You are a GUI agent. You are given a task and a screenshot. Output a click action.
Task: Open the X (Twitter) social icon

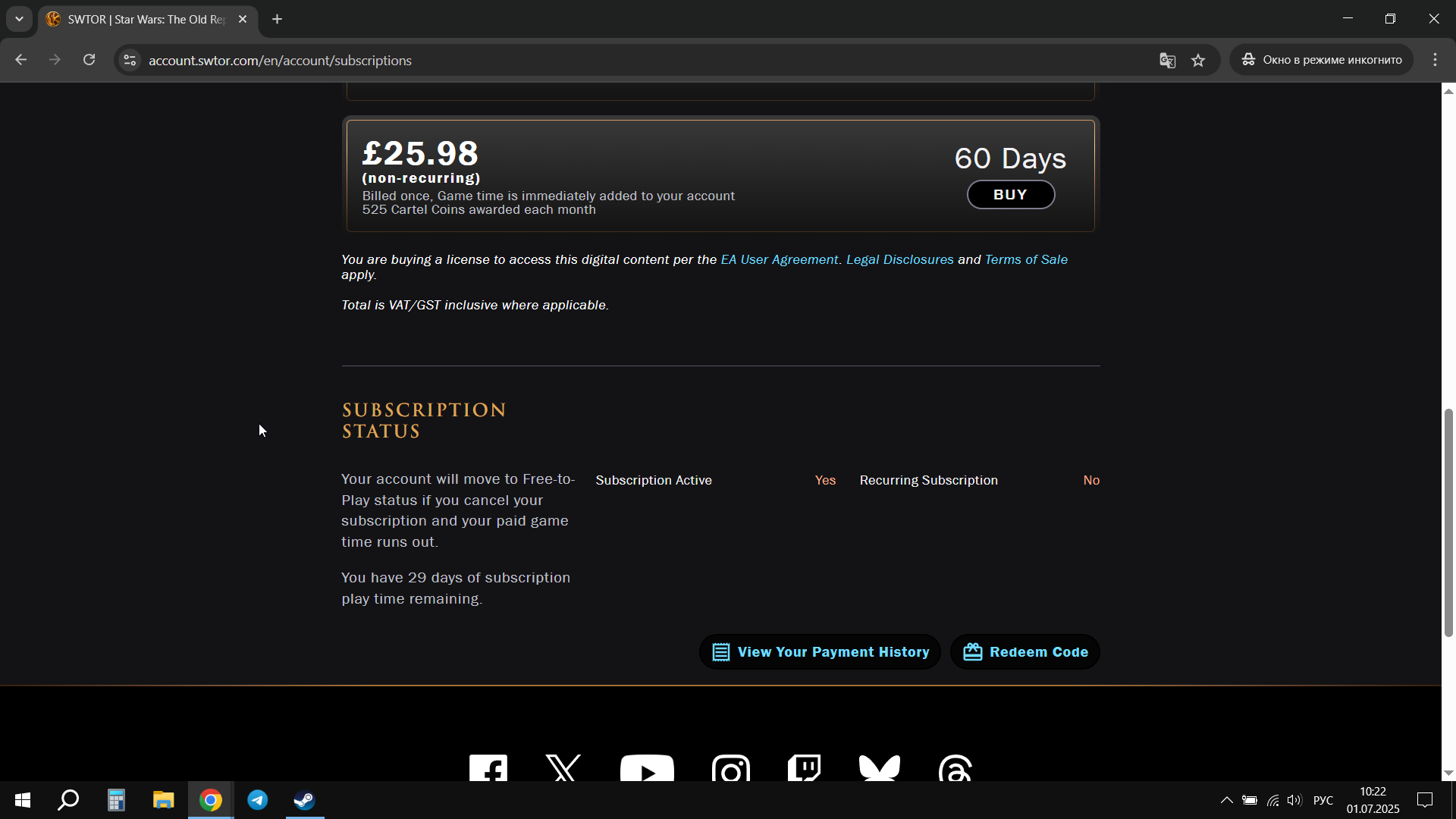563,768
